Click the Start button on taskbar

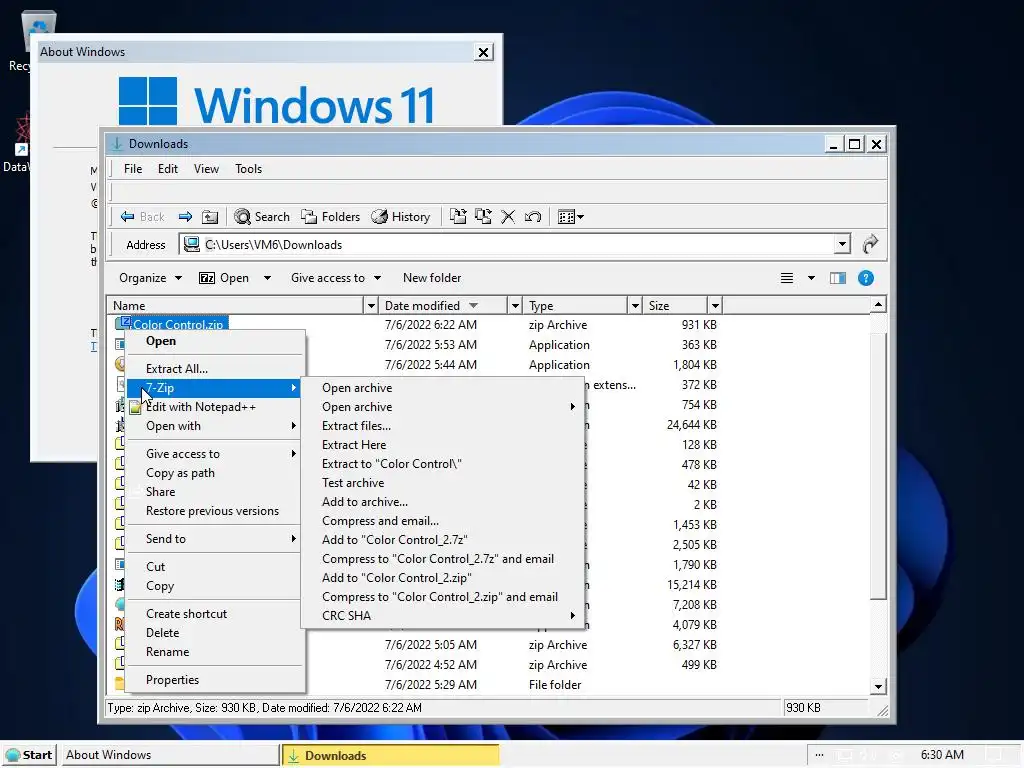[x=29, y=755]
